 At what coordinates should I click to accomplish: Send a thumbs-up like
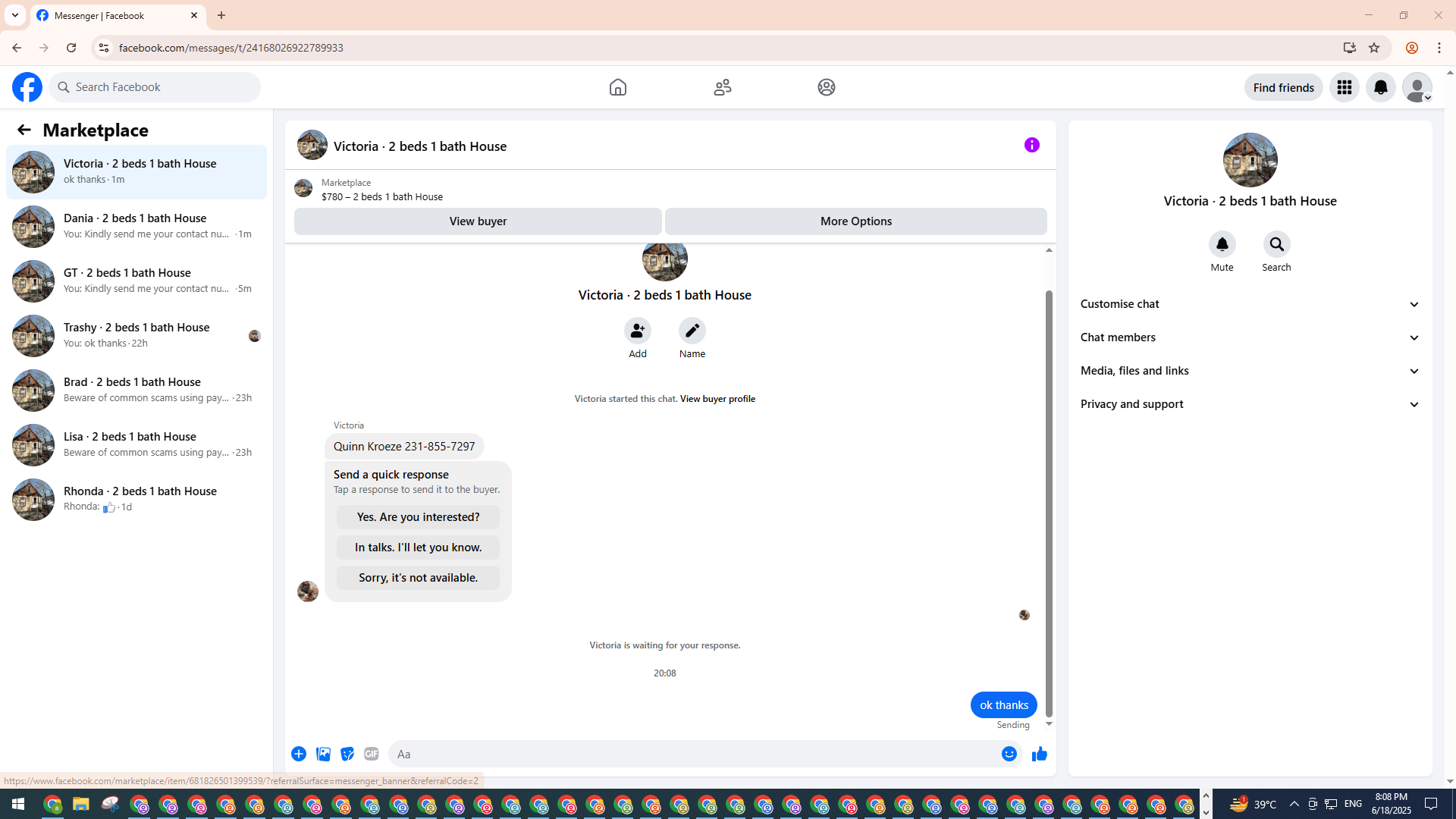1040,754
